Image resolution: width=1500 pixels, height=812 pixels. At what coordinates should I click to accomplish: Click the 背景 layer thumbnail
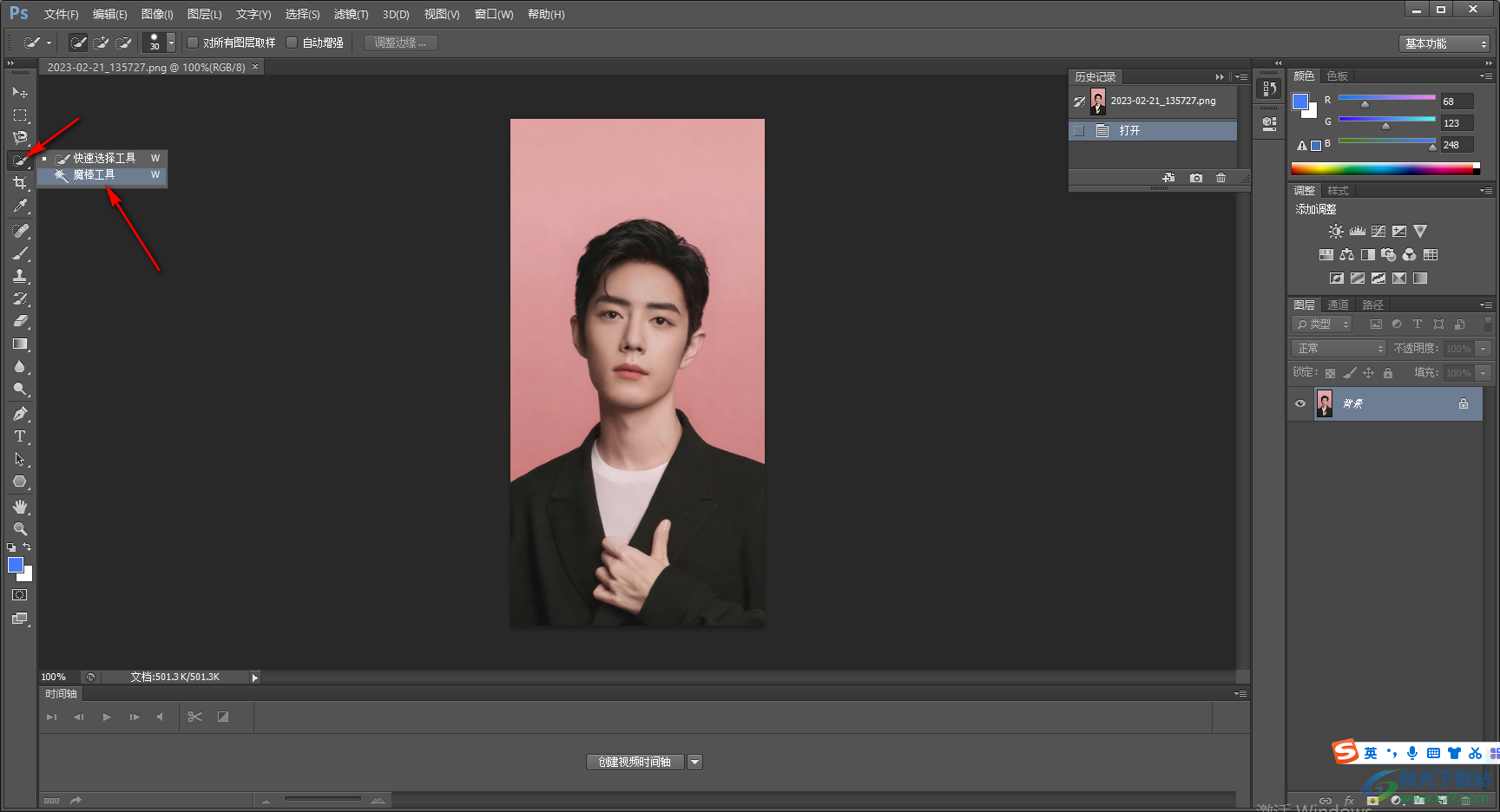1325,403
